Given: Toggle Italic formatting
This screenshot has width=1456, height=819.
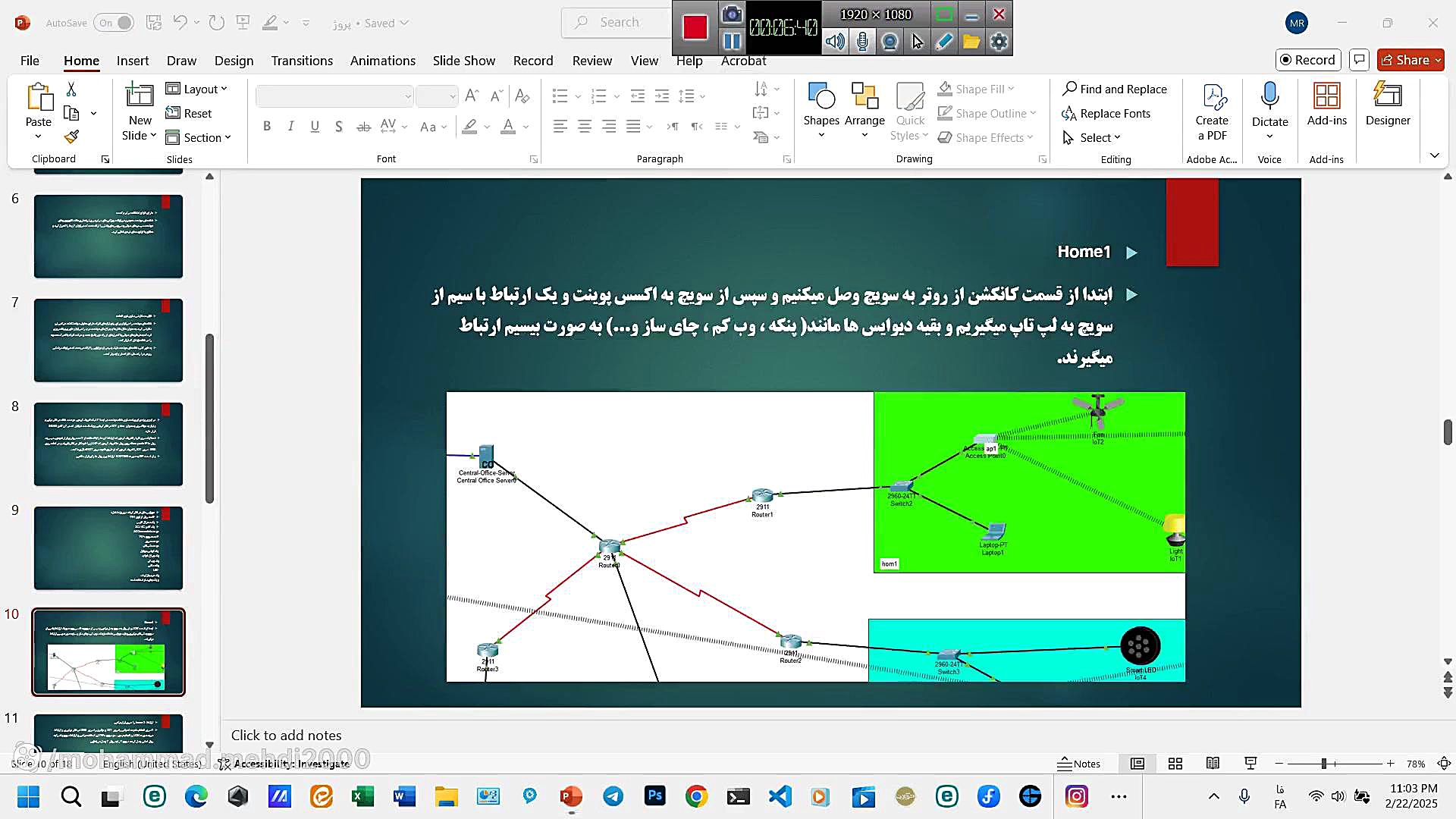Looking at the screenshot, I should [x=290, y=127].
